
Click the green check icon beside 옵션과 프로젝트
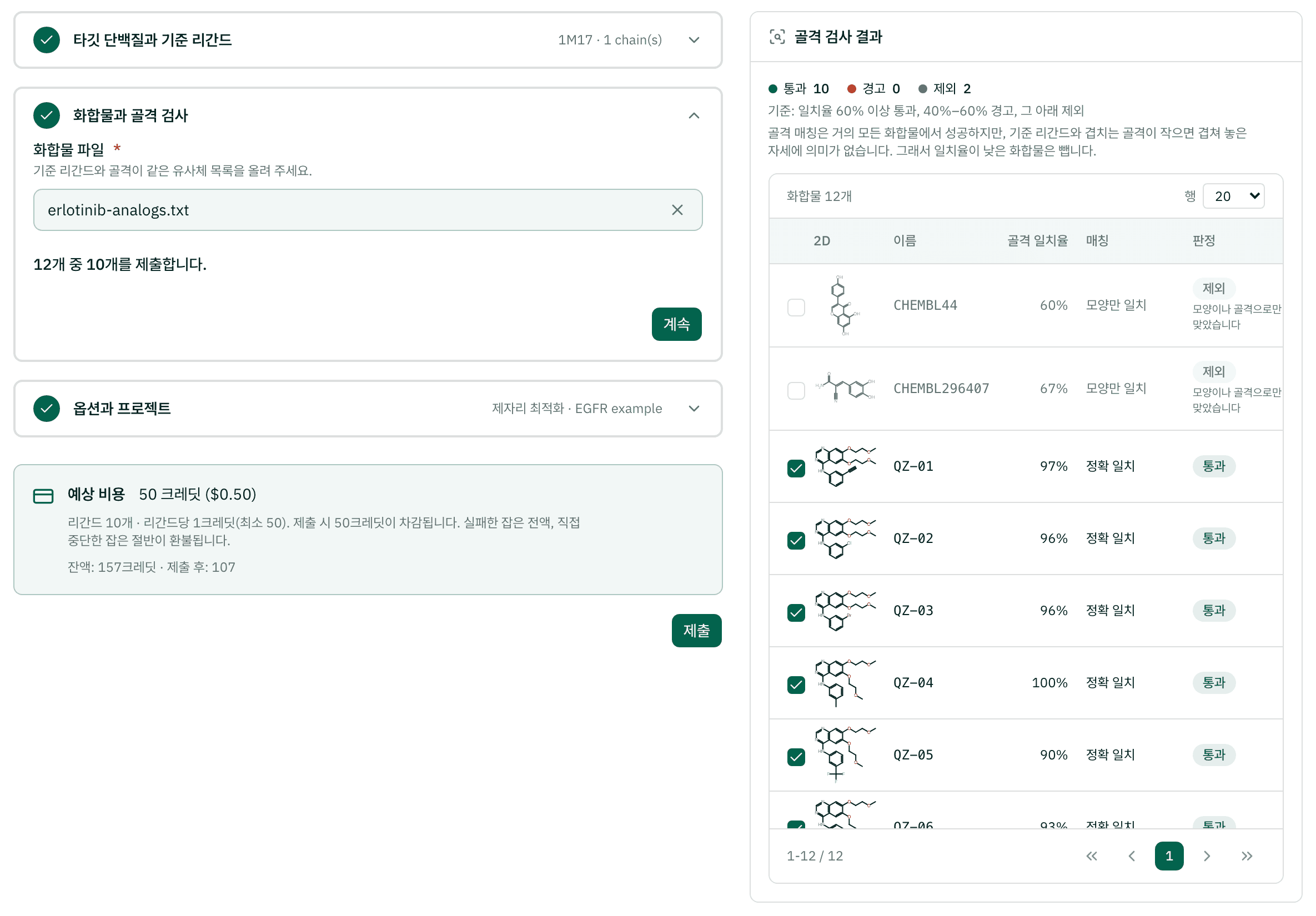(47, 408)
